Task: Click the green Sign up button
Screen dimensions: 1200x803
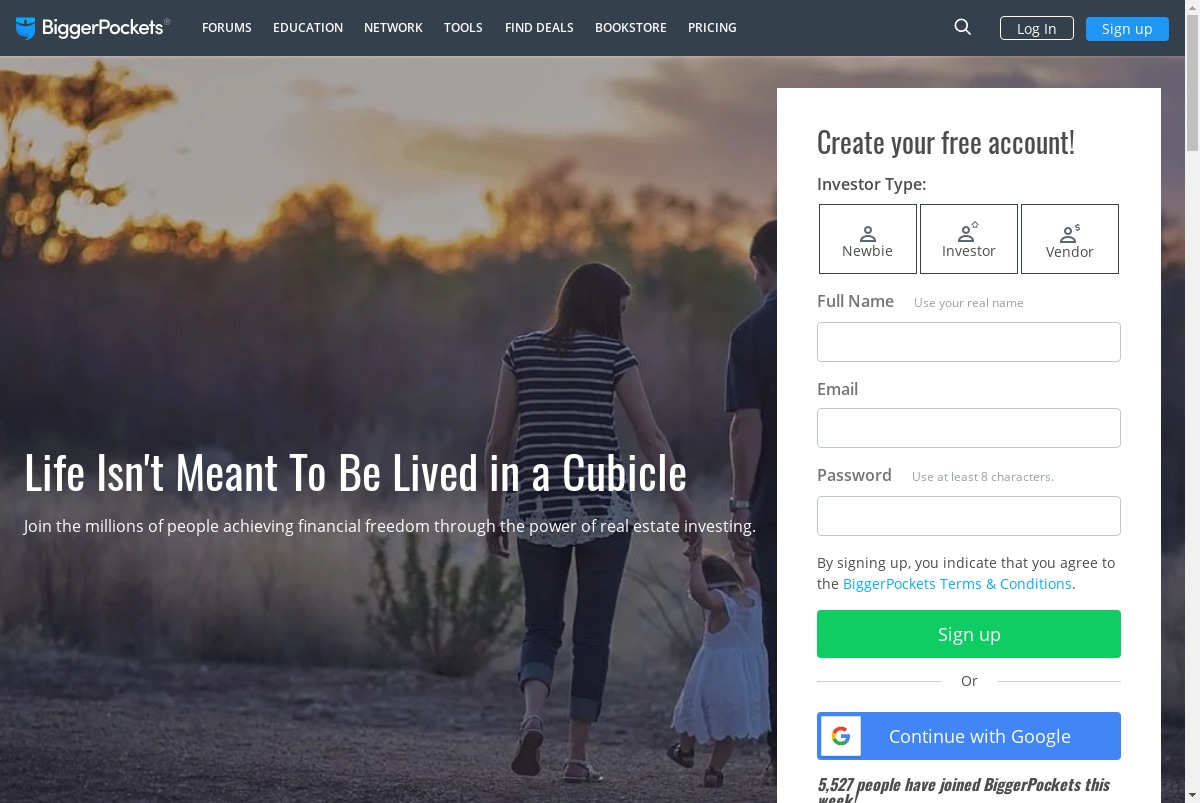Action: click(x=969, y=634)
